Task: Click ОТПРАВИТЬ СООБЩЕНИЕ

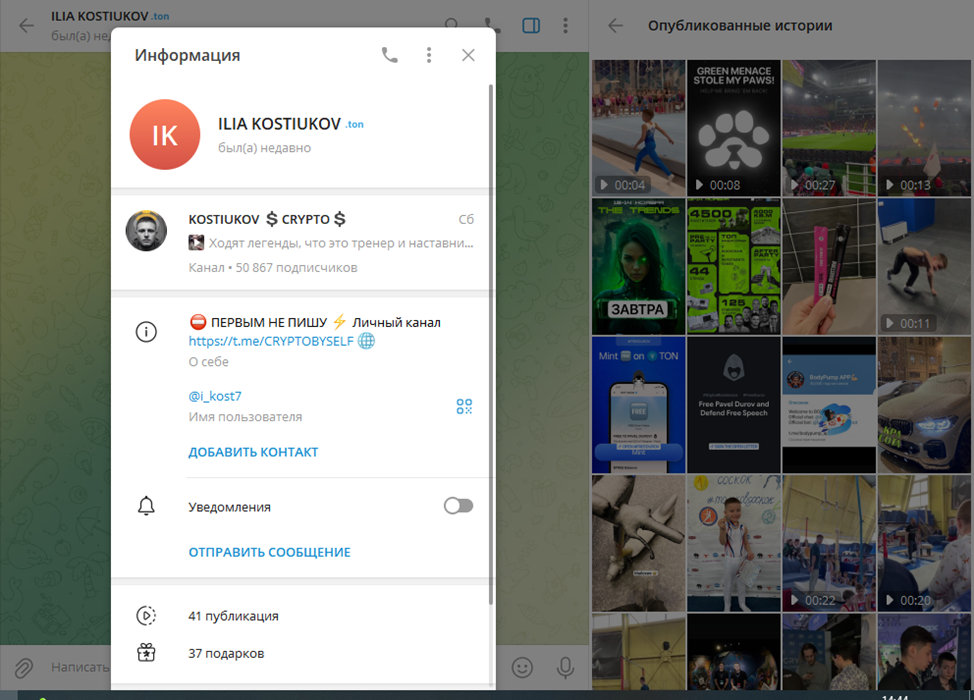Action: [270, 552]
